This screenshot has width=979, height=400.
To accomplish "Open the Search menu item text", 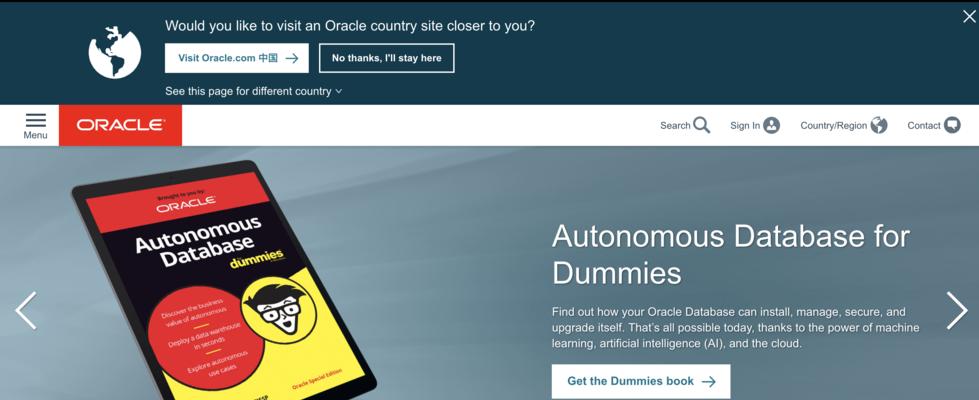I will [x=675, y=125].
